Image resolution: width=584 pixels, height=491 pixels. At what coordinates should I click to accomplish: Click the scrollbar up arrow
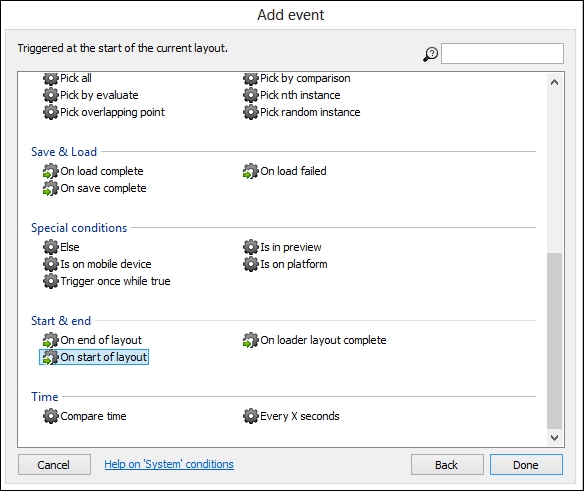pos(554,82)
